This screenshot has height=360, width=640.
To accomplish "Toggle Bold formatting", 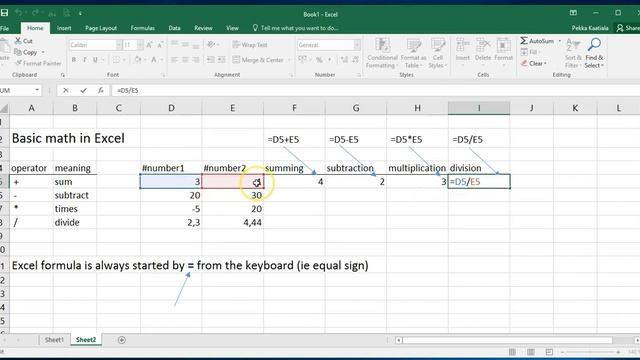I will click(x=74, y=60).
